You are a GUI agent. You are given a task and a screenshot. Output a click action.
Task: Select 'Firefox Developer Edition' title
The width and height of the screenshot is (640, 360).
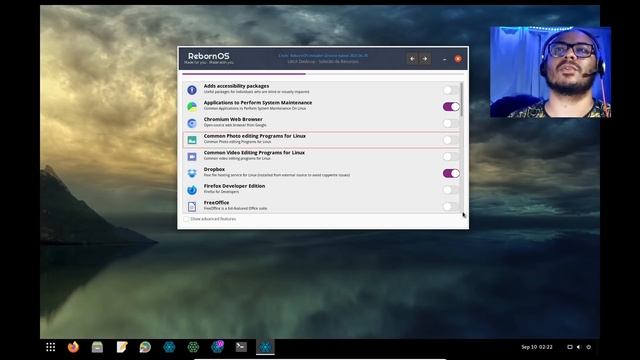pos(234,186)
